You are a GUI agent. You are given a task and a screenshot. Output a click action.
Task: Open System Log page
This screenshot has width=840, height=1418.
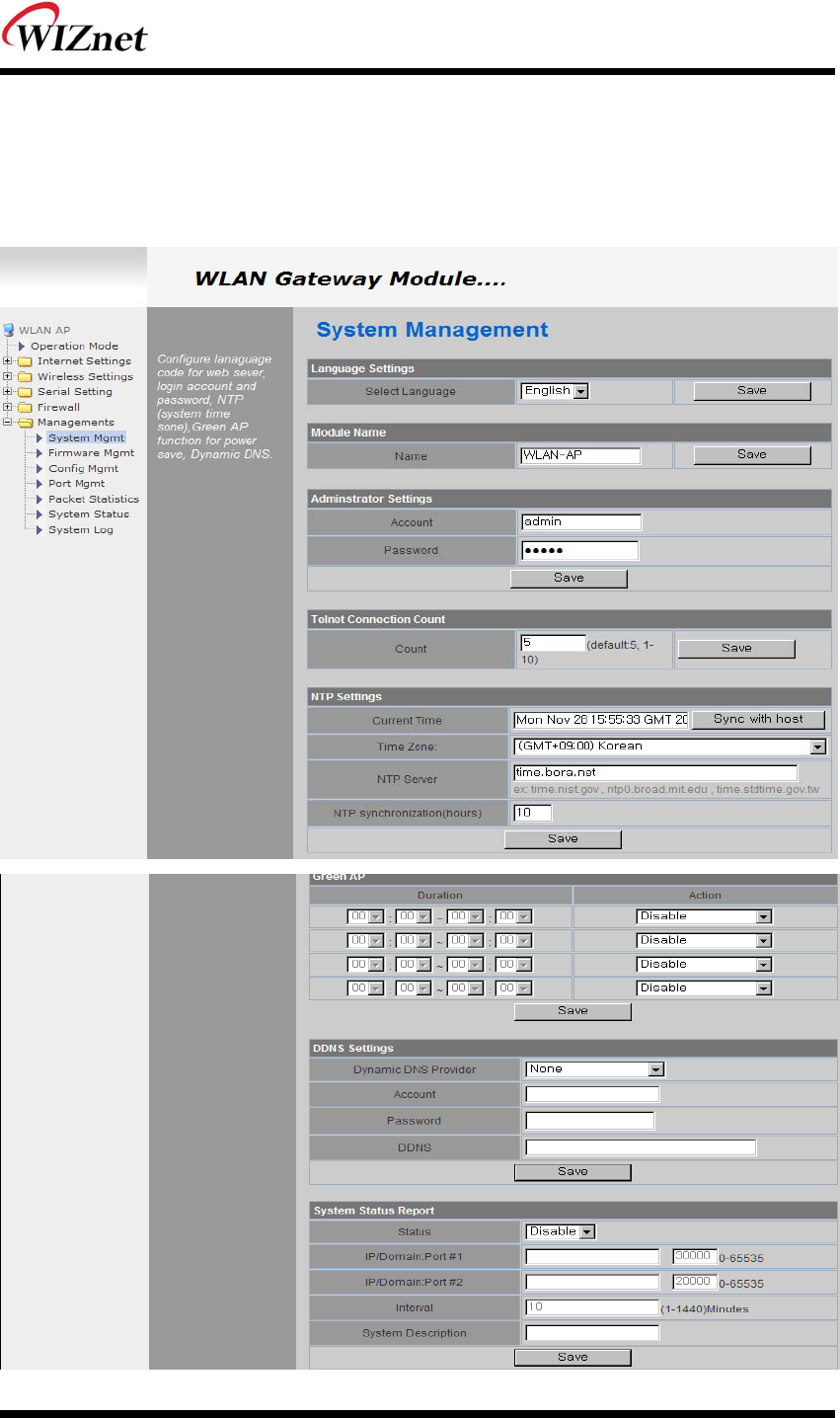click(81, 530)
